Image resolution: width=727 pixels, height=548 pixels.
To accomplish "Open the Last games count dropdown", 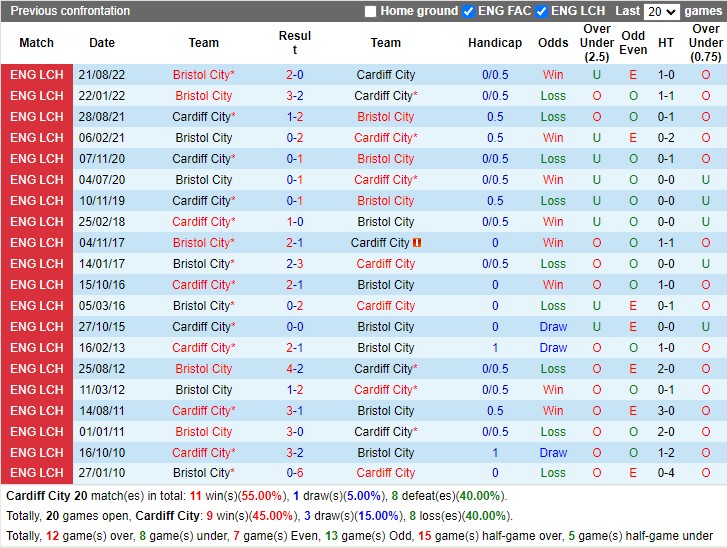I will pyautogui.click(x=661, y=12).
